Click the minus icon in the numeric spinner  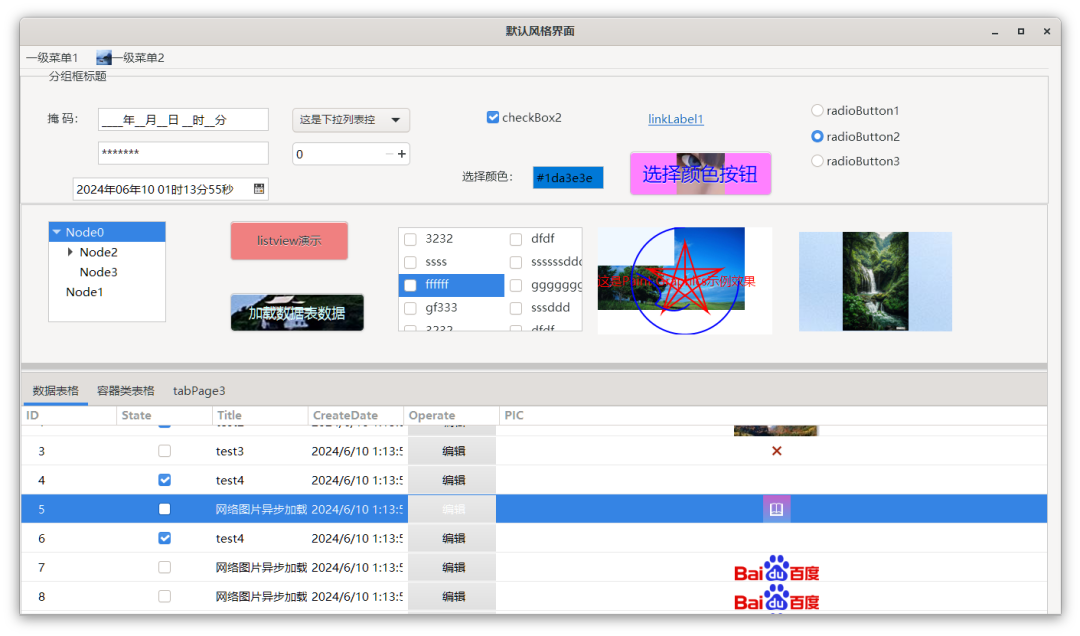coord(389,154)
